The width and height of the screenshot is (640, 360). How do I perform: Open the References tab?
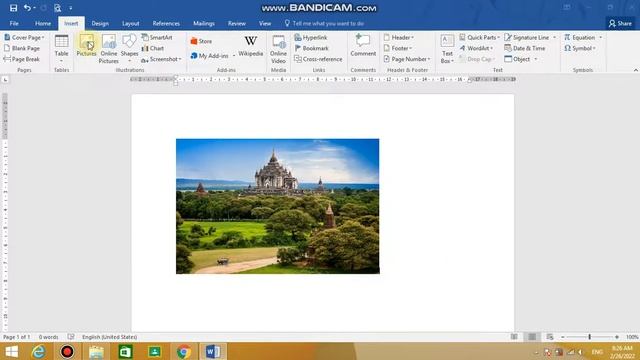[x=166, y=23]
